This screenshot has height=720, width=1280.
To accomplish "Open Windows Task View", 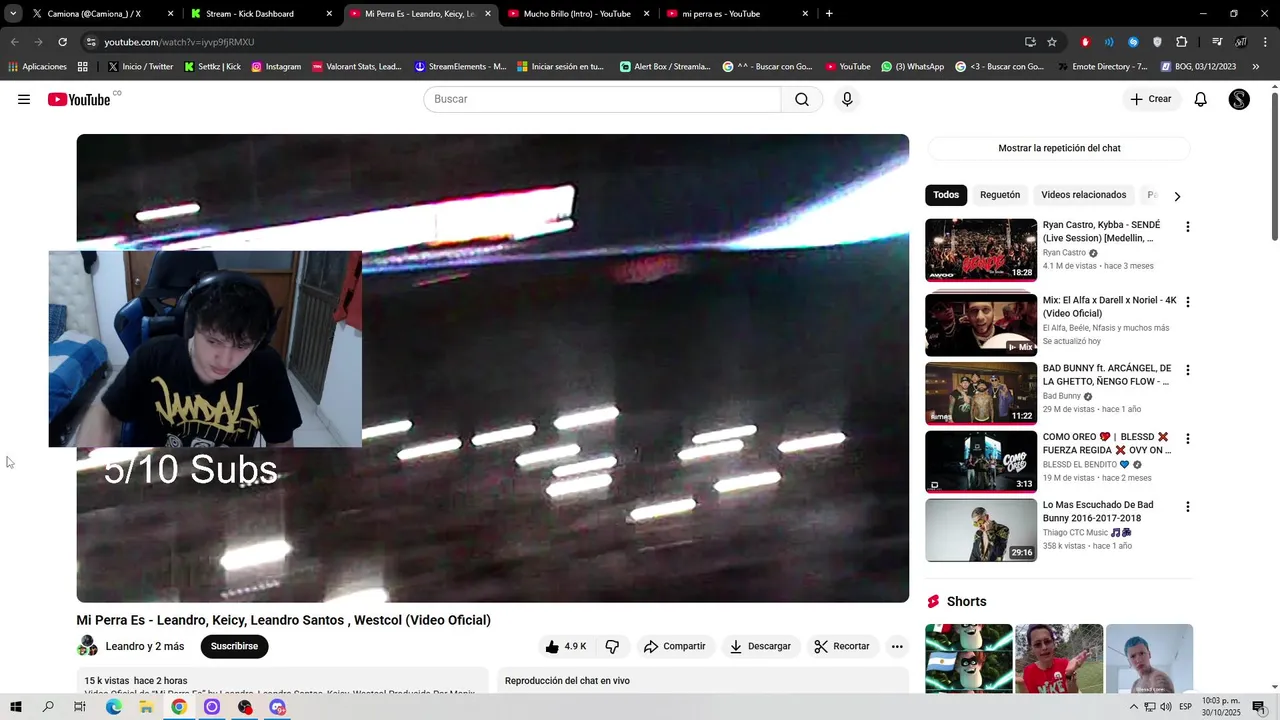I will (80, 707).
